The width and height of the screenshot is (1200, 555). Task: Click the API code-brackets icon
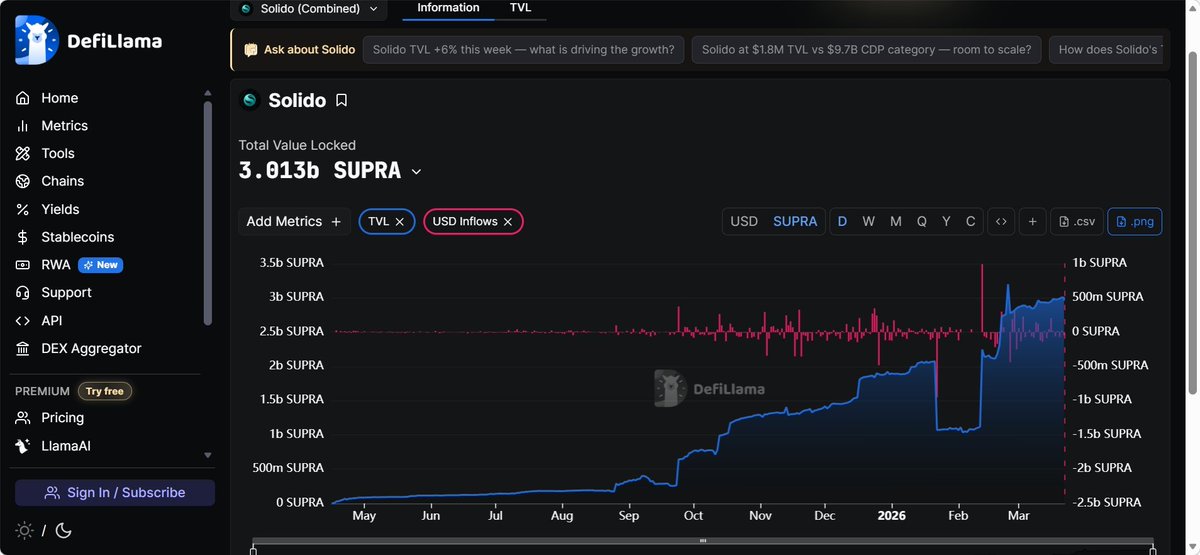point(23,321)
